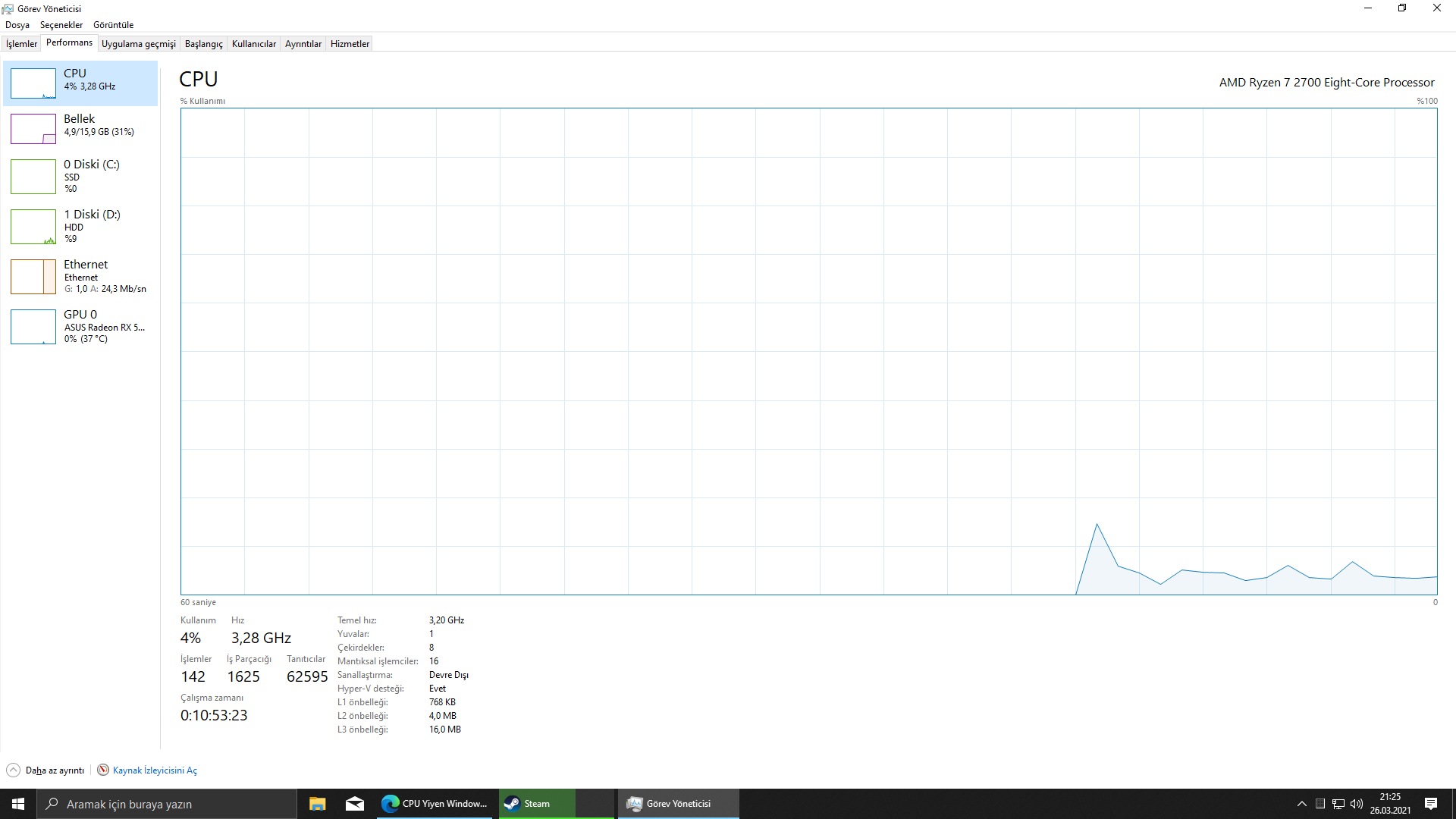
Task: Select the 0 Diski (C:) SSD graph
Action: 33,177
